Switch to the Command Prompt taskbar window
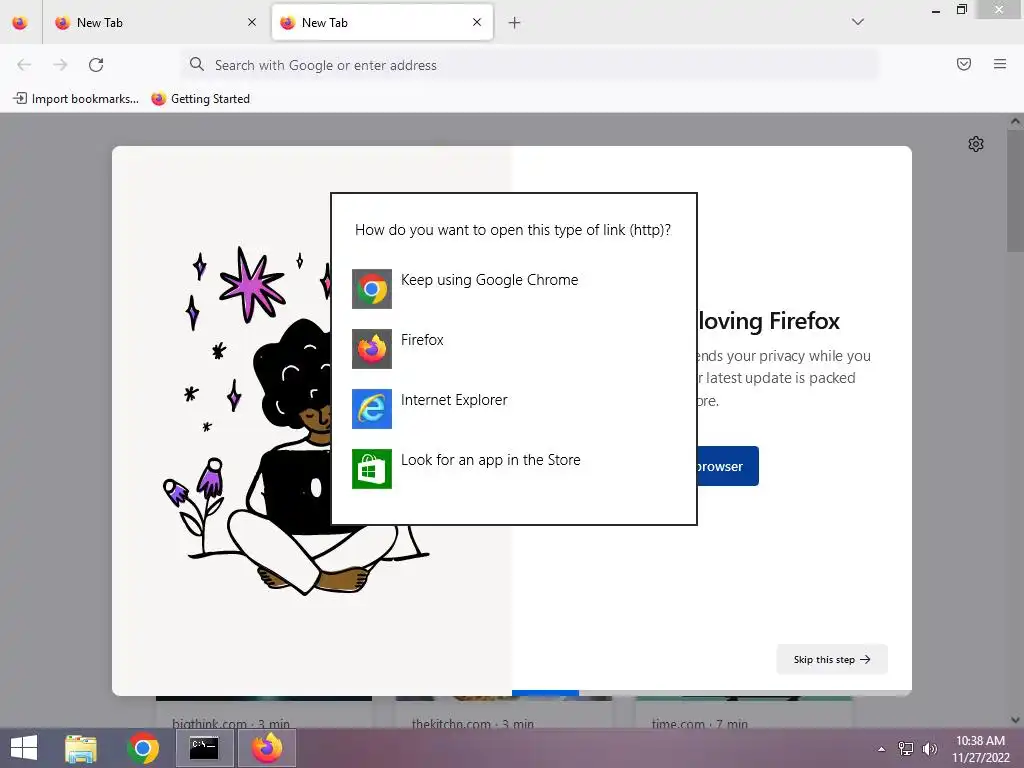 tap(204, 748)
